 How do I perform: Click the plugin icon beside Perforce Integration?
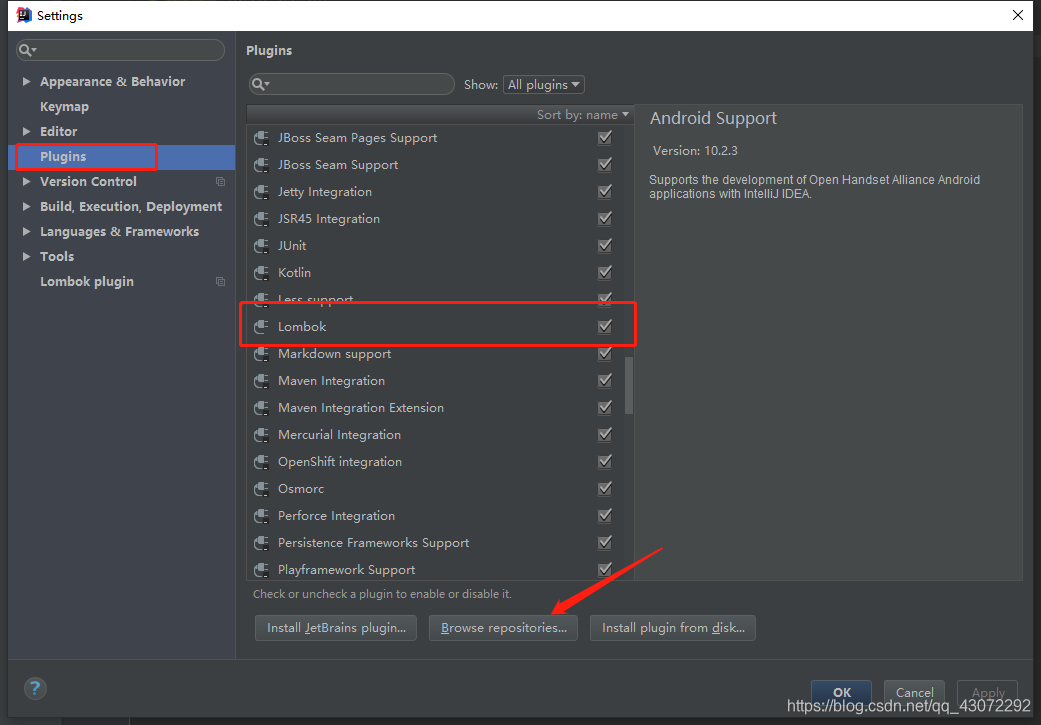click(x=262, y=516)
